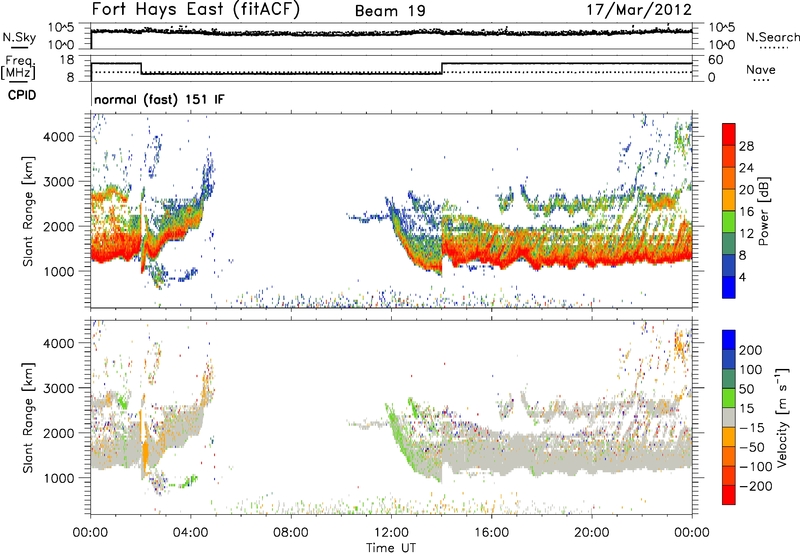
Task: Click the gray segment of velocity colorbar
Action: point(729,417)
